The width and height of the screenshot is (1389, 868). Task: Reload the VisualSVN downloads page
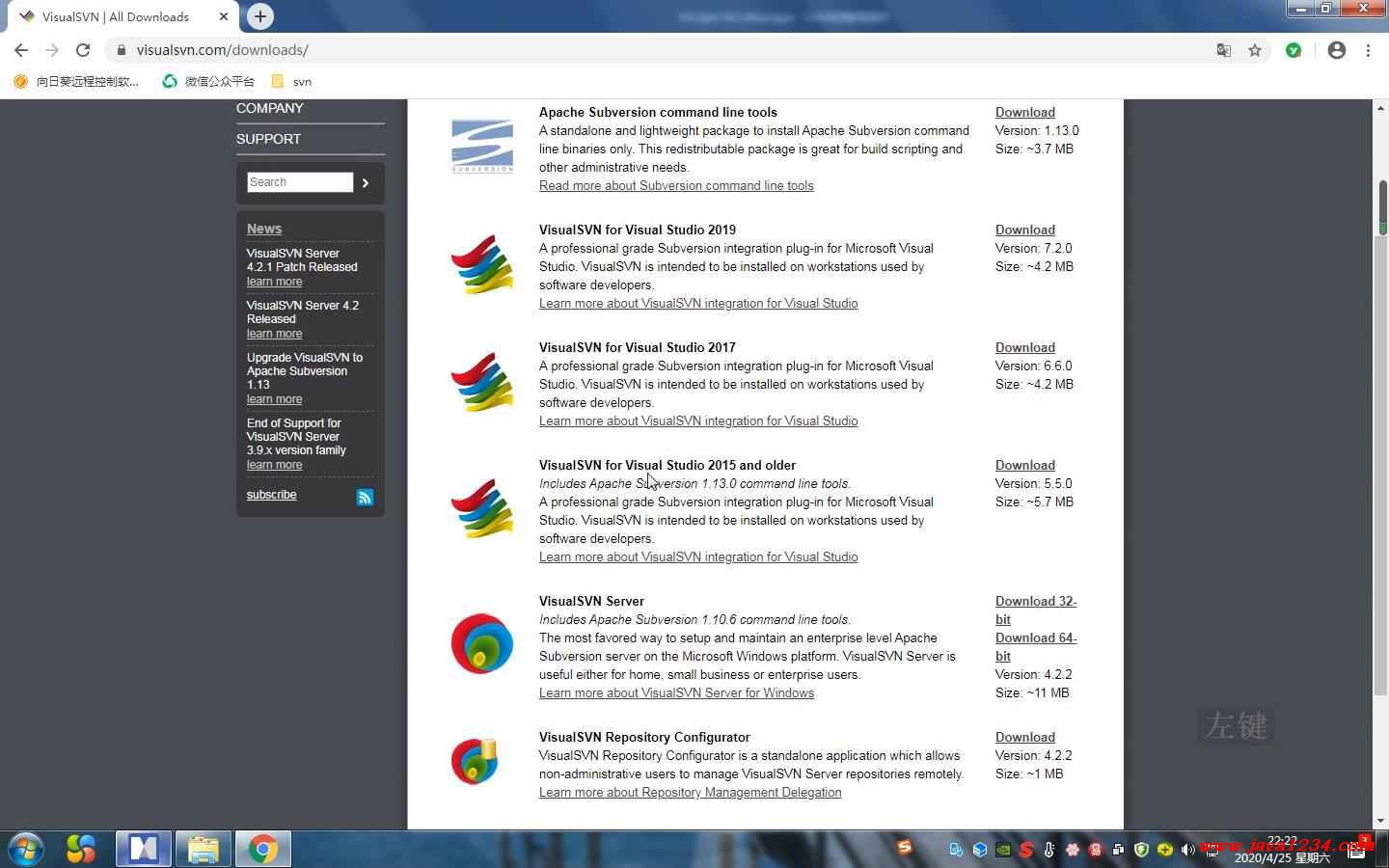(83, 50)
